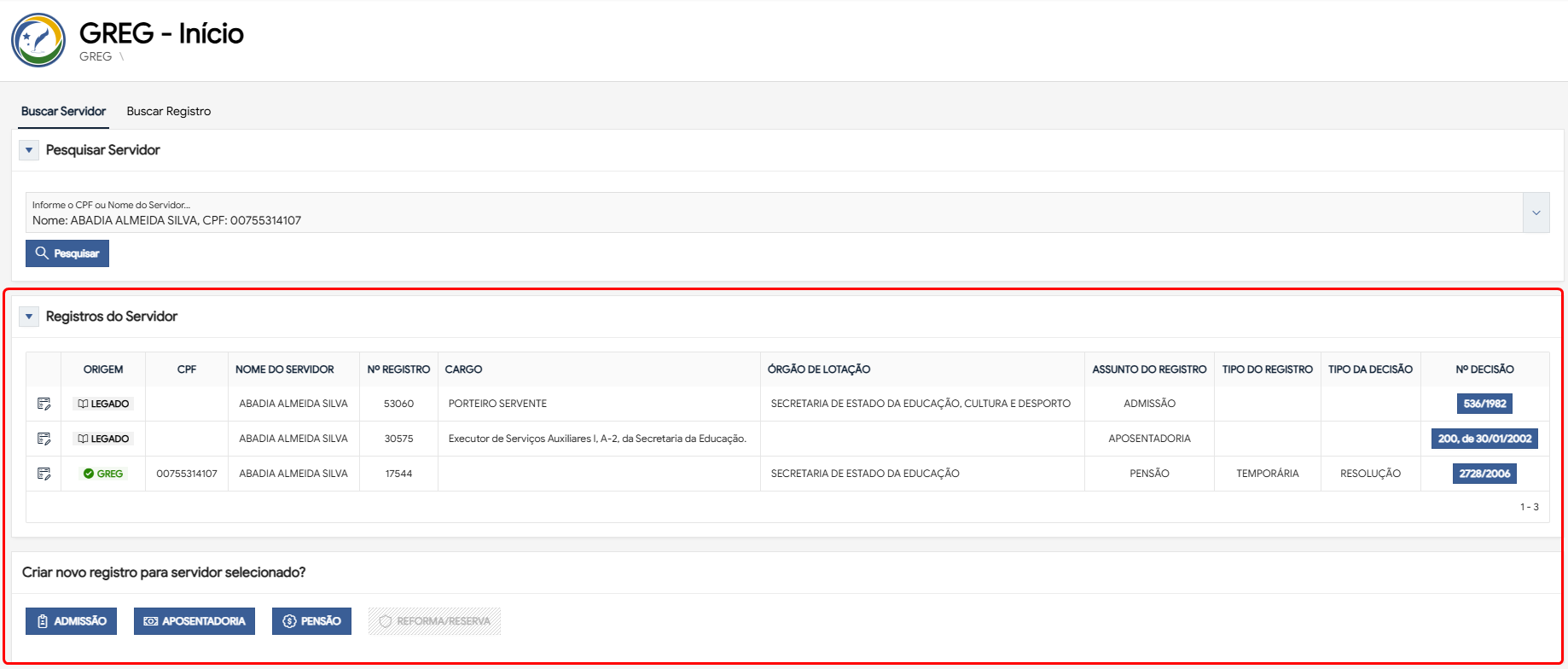
Task: Click the GREG origin badge with checkmark
Action: click(x=103, y=474)
